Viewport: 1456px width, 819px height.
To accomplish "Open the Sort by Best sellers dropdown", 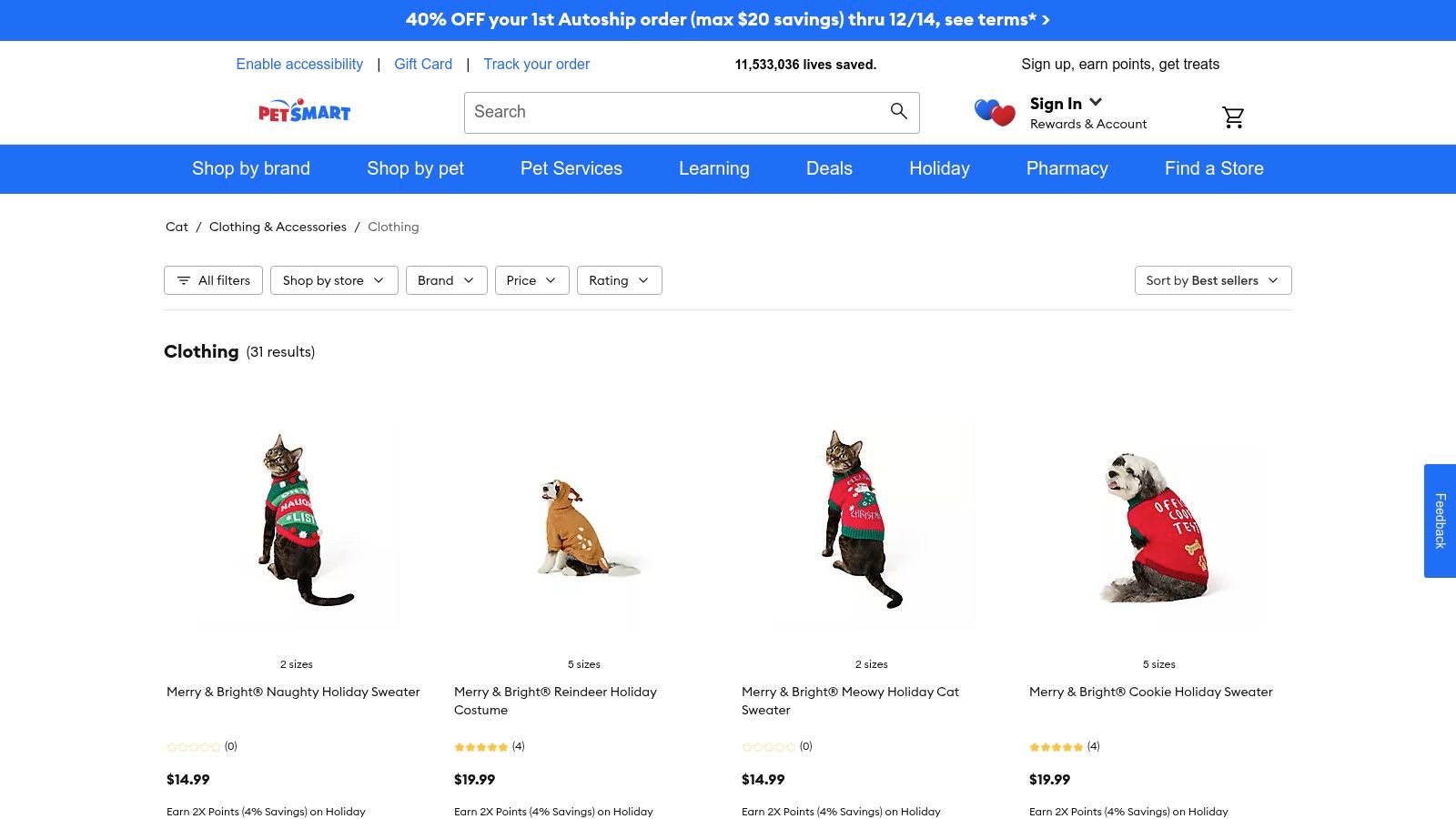I will click(1212, 280).
